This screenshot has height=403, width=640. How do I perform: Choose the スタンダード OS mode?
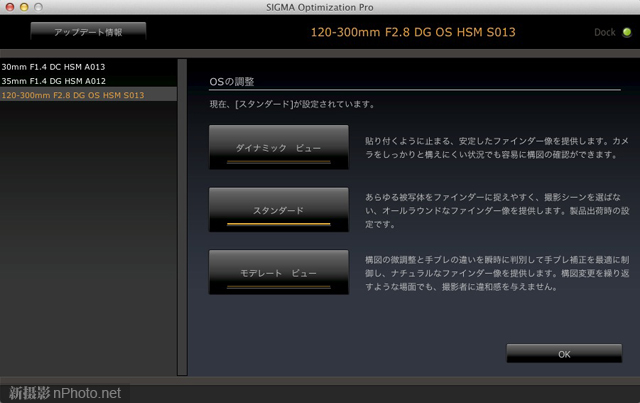click(x=279, y=210)
